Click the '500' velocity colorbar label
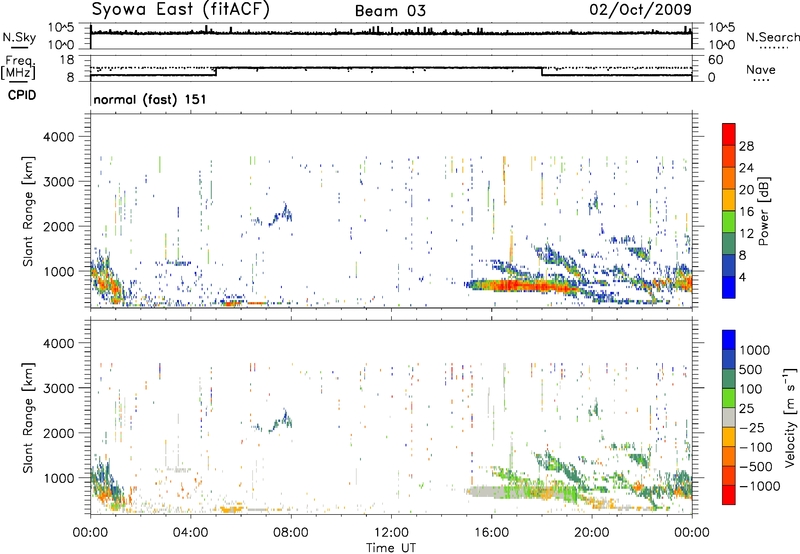 click(x=751, y=370)
